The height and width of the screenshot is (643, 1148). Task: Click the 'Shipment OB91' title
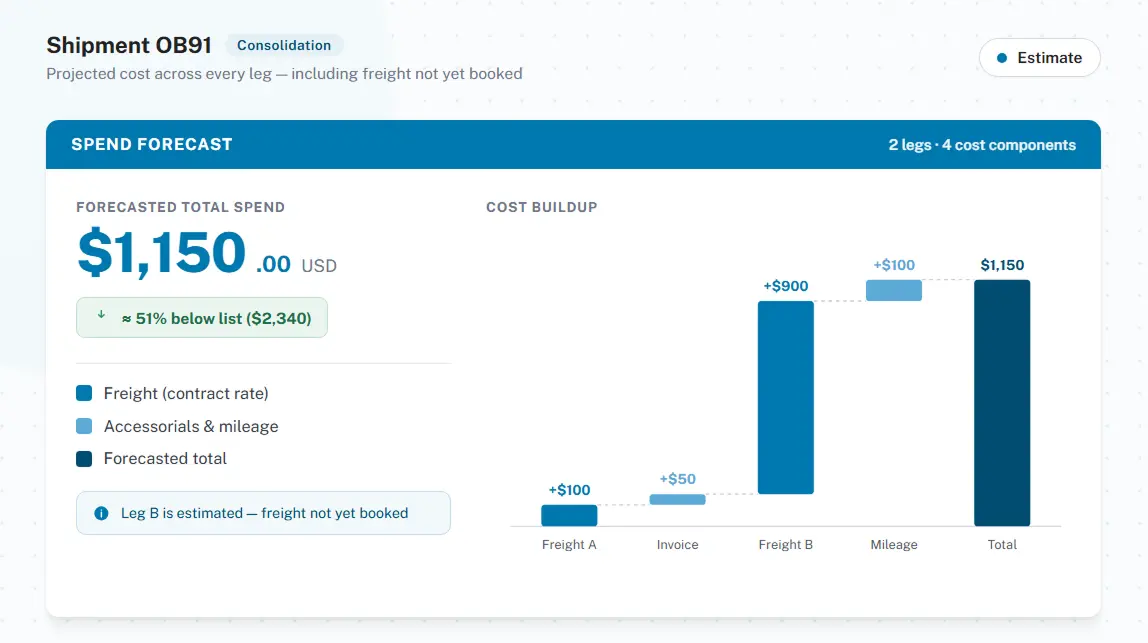pyautogui.click(x=129, y=45)
